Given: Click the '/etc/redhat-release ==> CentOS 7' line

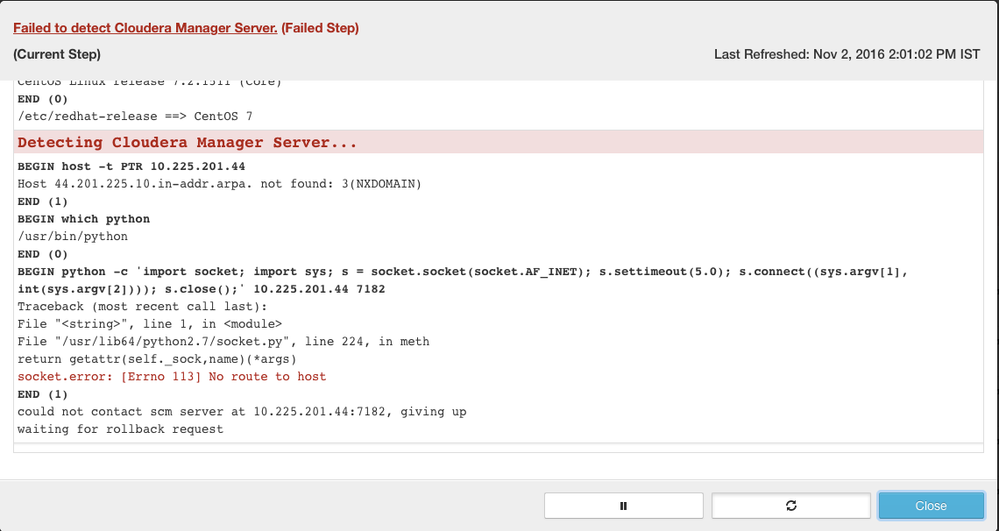Looking at the screenshot, I should pyautogui.click(x=135, y=116).
